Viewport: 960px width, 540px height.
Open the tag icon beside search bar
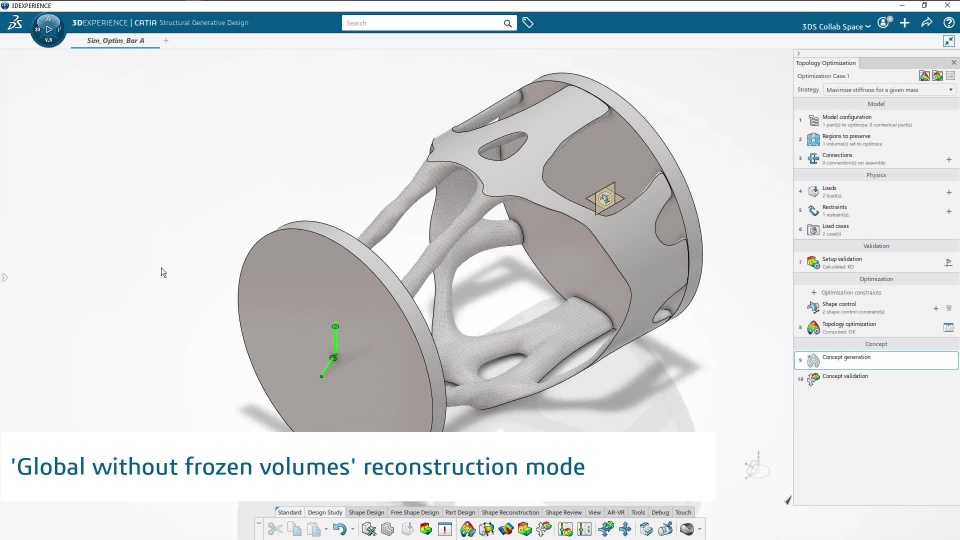[528, 23]
